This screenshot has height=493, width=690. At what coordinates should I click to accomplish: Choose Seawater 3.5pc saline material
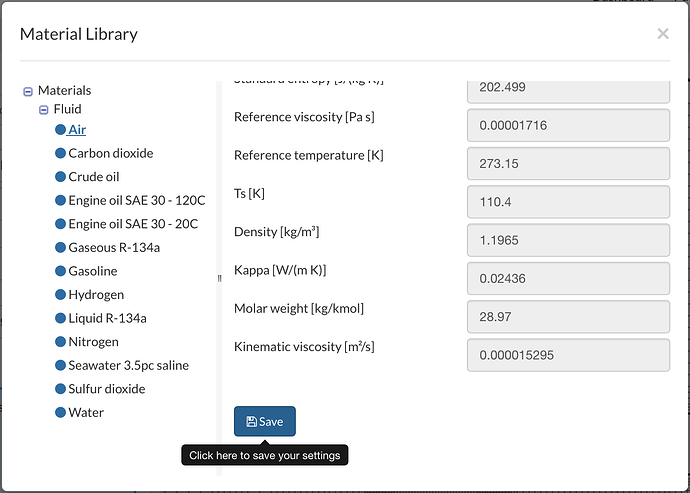pos(128,365)
